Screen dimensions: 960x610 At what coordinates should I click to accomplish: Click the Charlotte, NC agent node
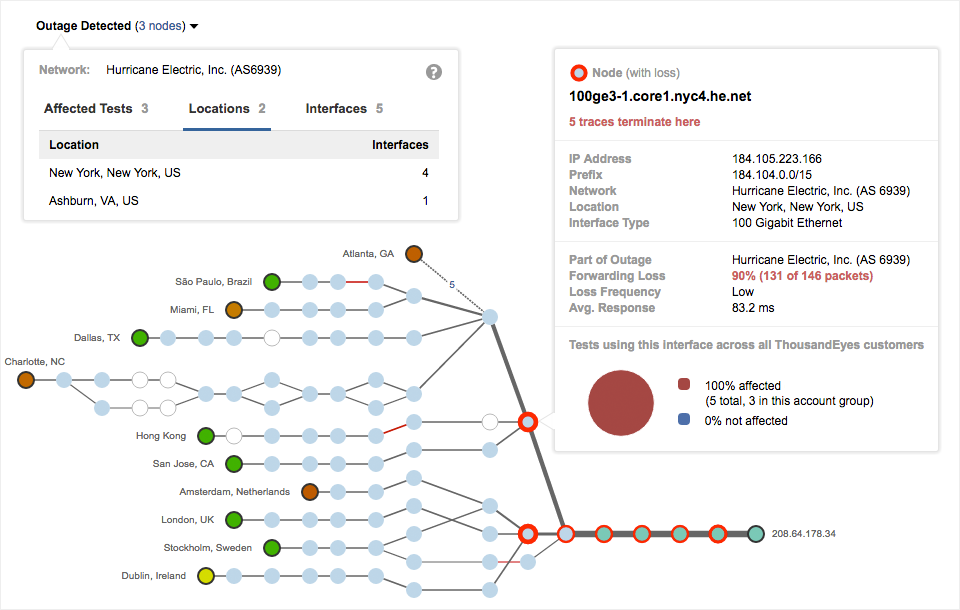click(x=26, y=380)
